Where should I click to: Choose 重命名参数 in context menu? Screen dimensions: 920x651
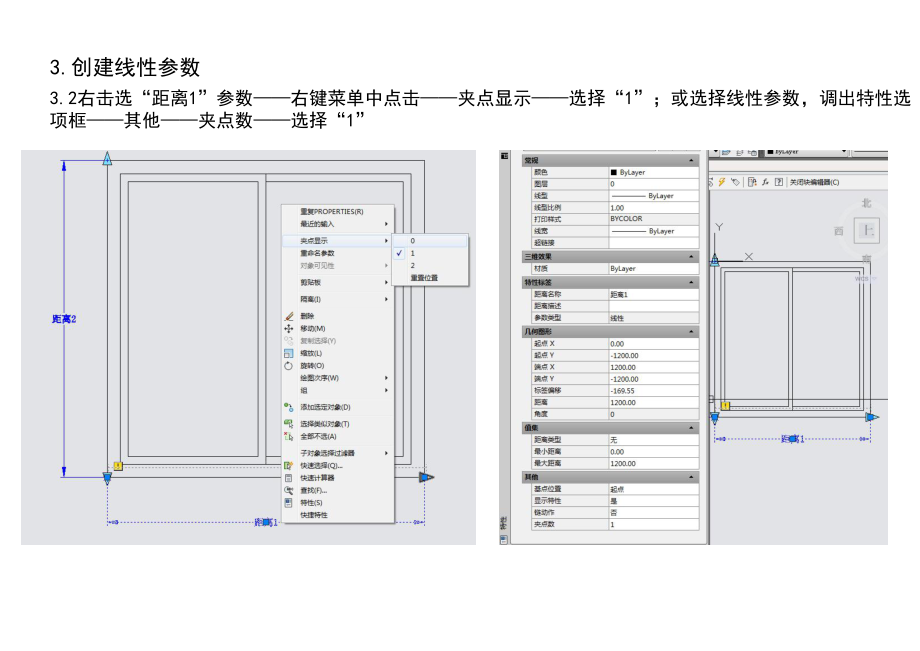337,253
